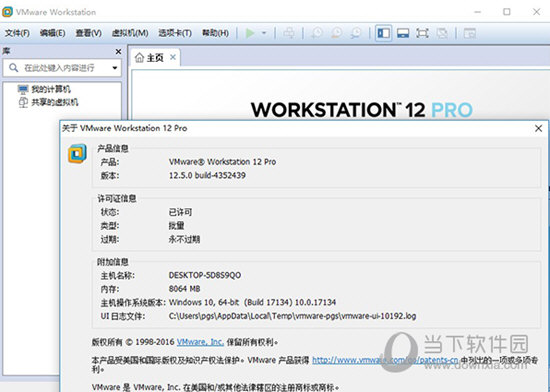The width and height of the screenshot is (550, 392).
Task: Click the VMware, Inc. copyright link
Action: tap(200, 342)
